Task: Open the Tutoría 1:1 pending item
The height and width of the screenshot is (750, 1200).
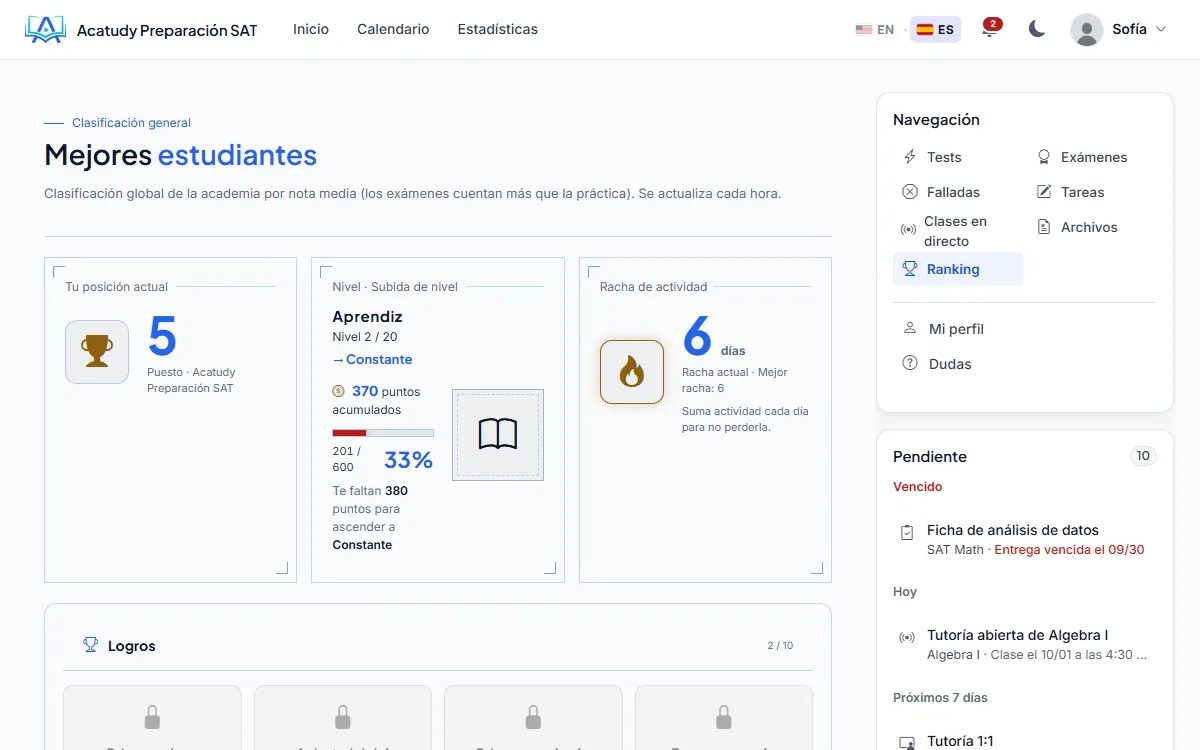Action: click(1025, 741)
